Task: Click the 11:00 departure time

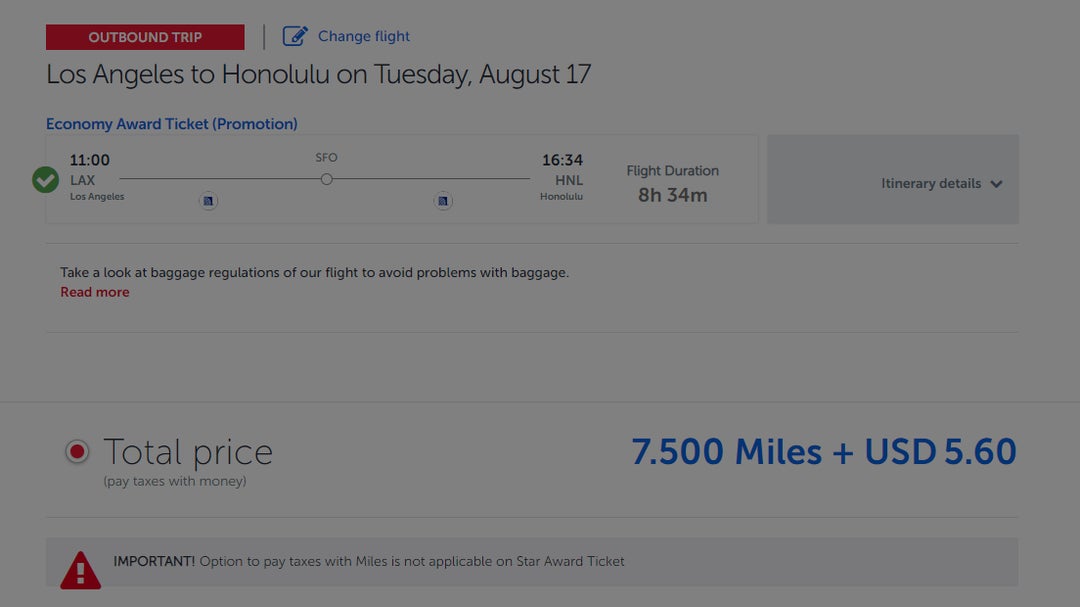Action: 89,159
